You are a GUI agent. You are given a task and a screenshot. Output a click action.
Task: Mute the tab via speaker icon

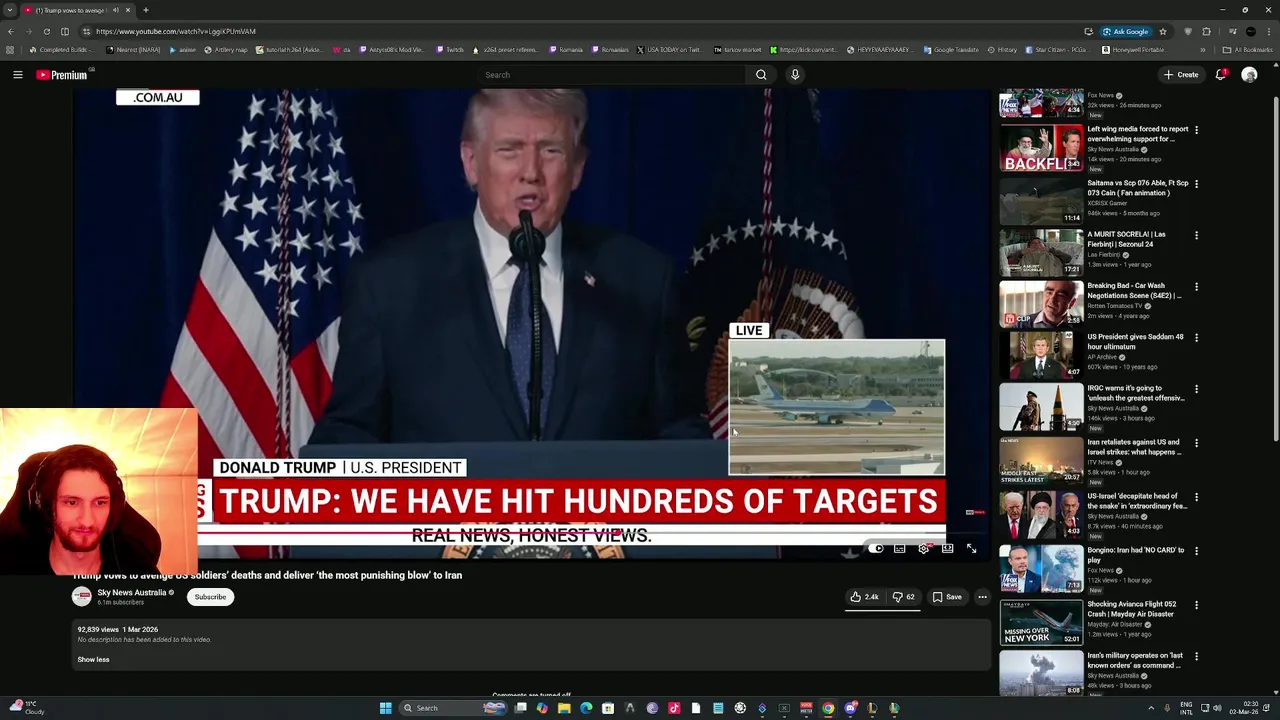click(x=116, y=10)
